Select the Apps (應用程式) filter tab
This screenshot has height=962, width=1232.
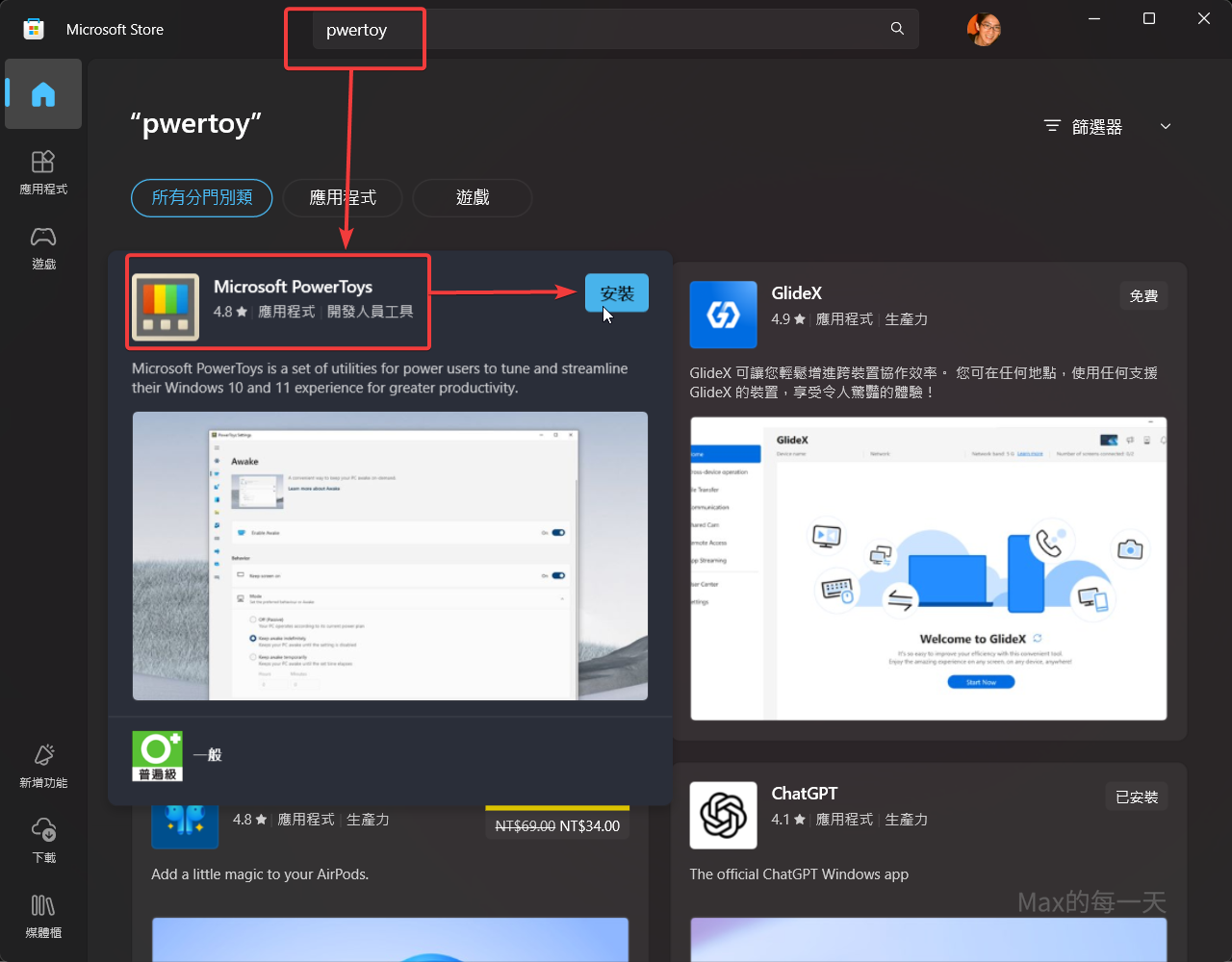343,197
